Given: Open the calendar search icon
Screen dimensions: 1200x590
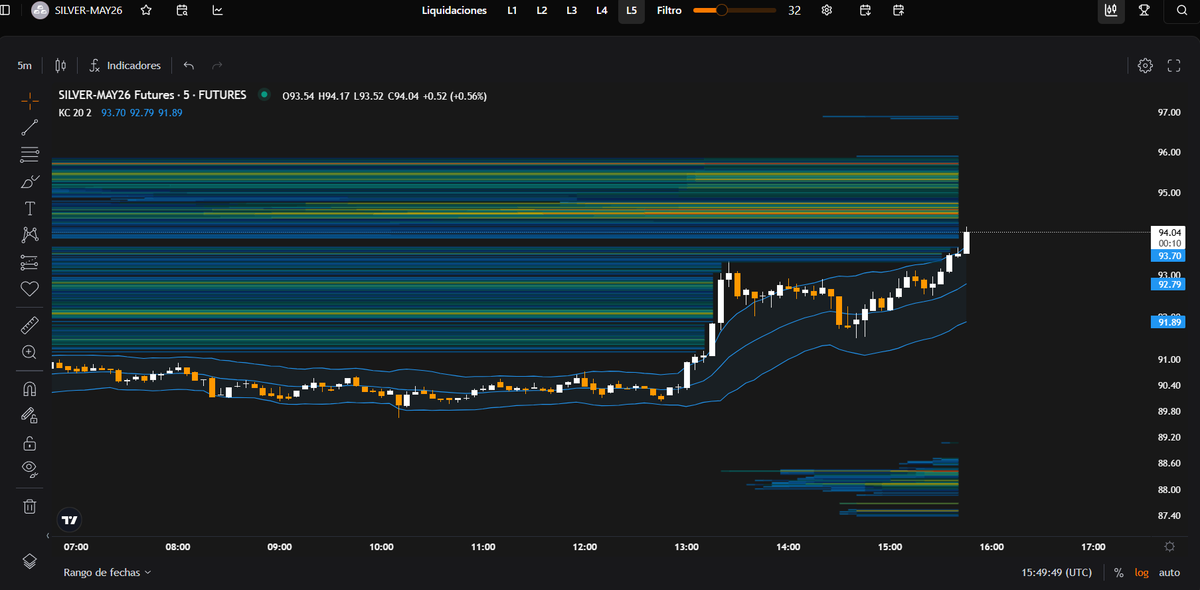Looking at the screenshot, I should (x=182, y=10).
